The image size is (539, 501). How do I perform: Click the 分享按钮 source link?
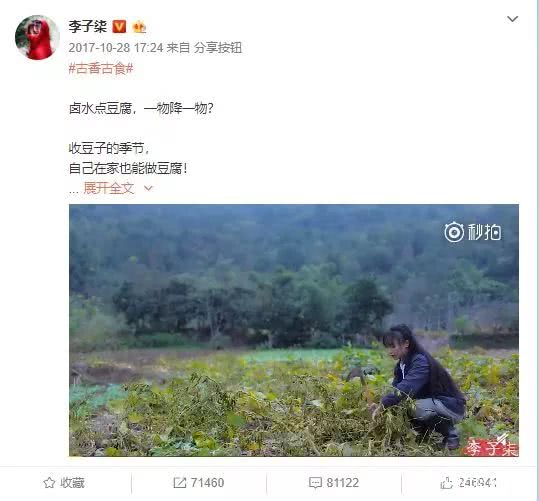pyautogui.click(x=218, y=47)
